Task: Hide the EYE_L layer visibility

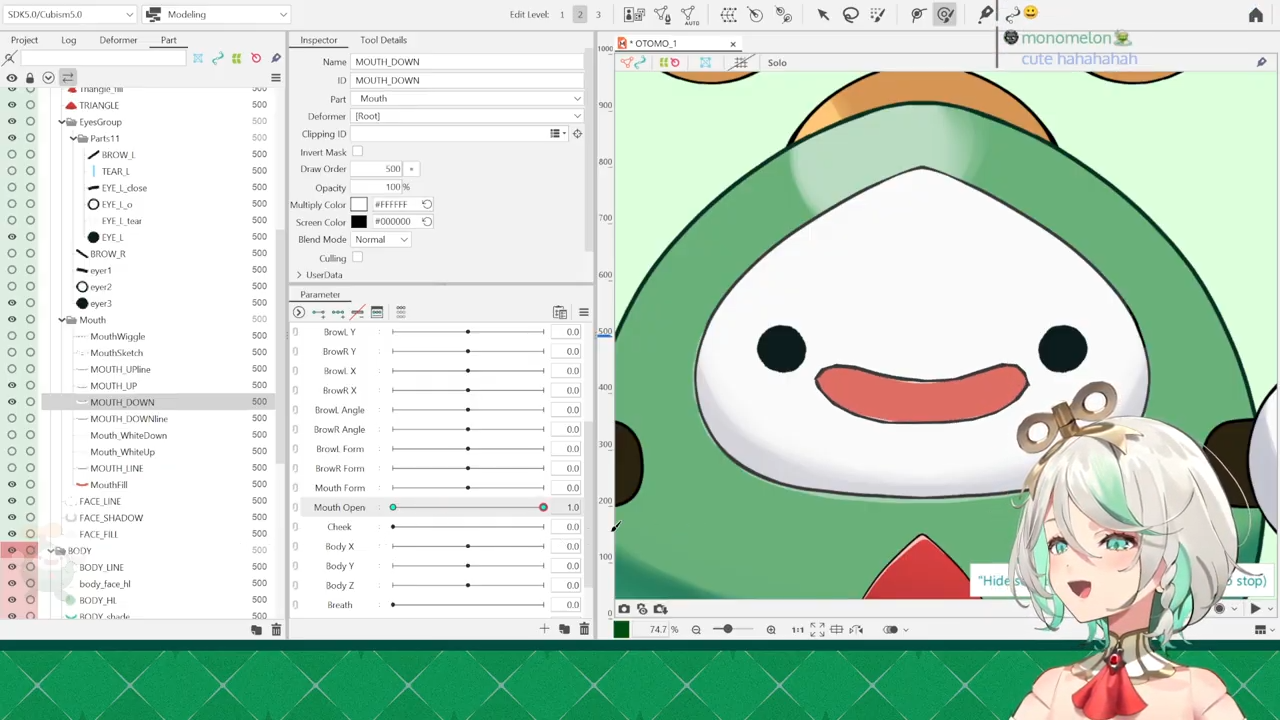Action: pyautogui.click(x=12, y=237)
